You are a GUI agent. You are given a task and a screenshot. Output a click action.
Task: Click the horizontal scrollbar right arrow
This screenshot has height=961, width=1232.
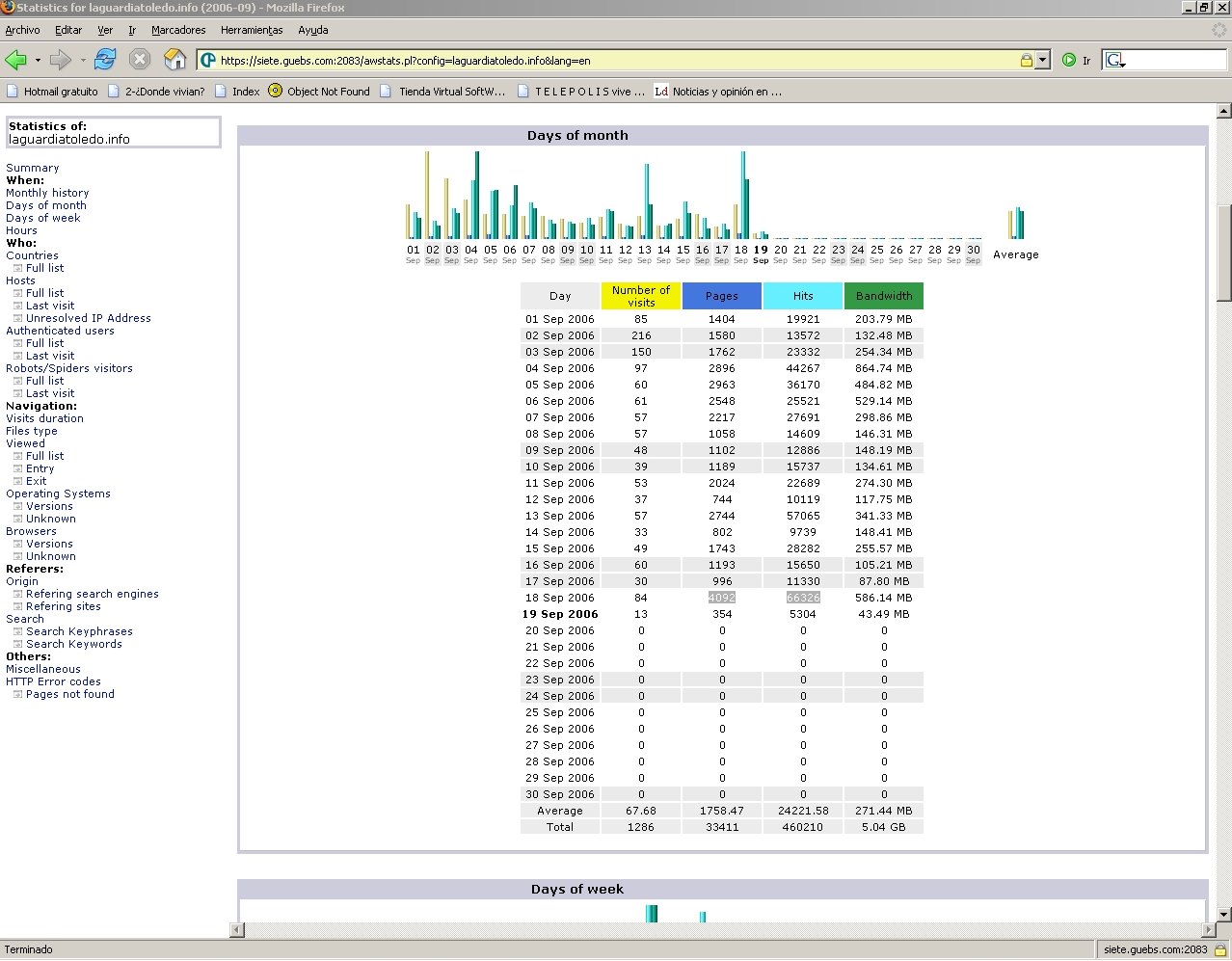1209,930
